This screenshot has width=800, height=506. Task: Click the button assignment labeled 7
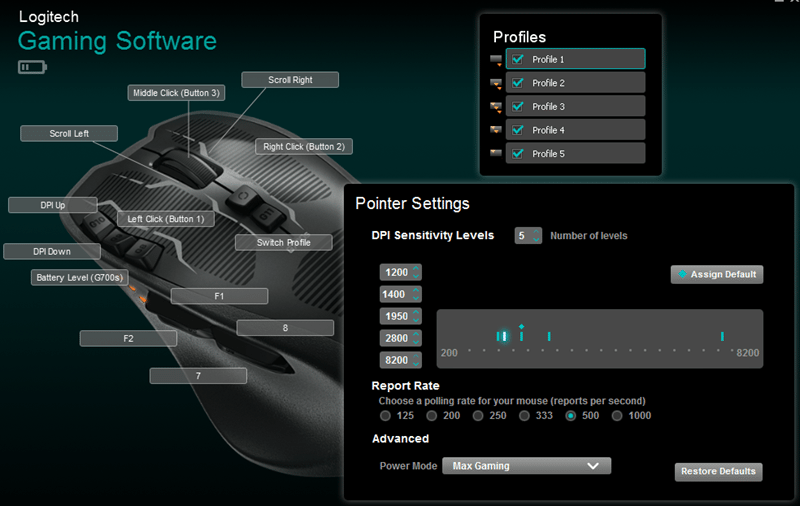click(x=198, y=376)
